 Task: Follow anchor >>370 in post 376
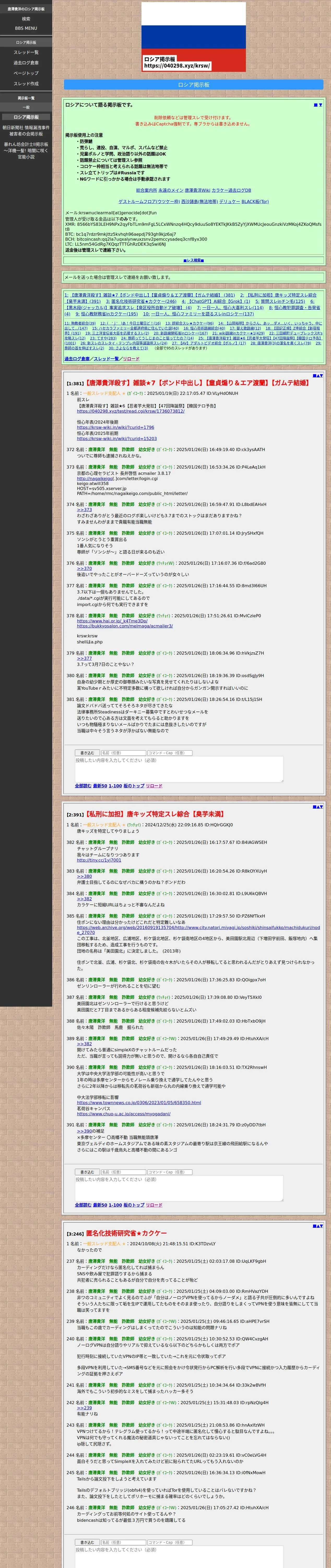pos(84,568)
